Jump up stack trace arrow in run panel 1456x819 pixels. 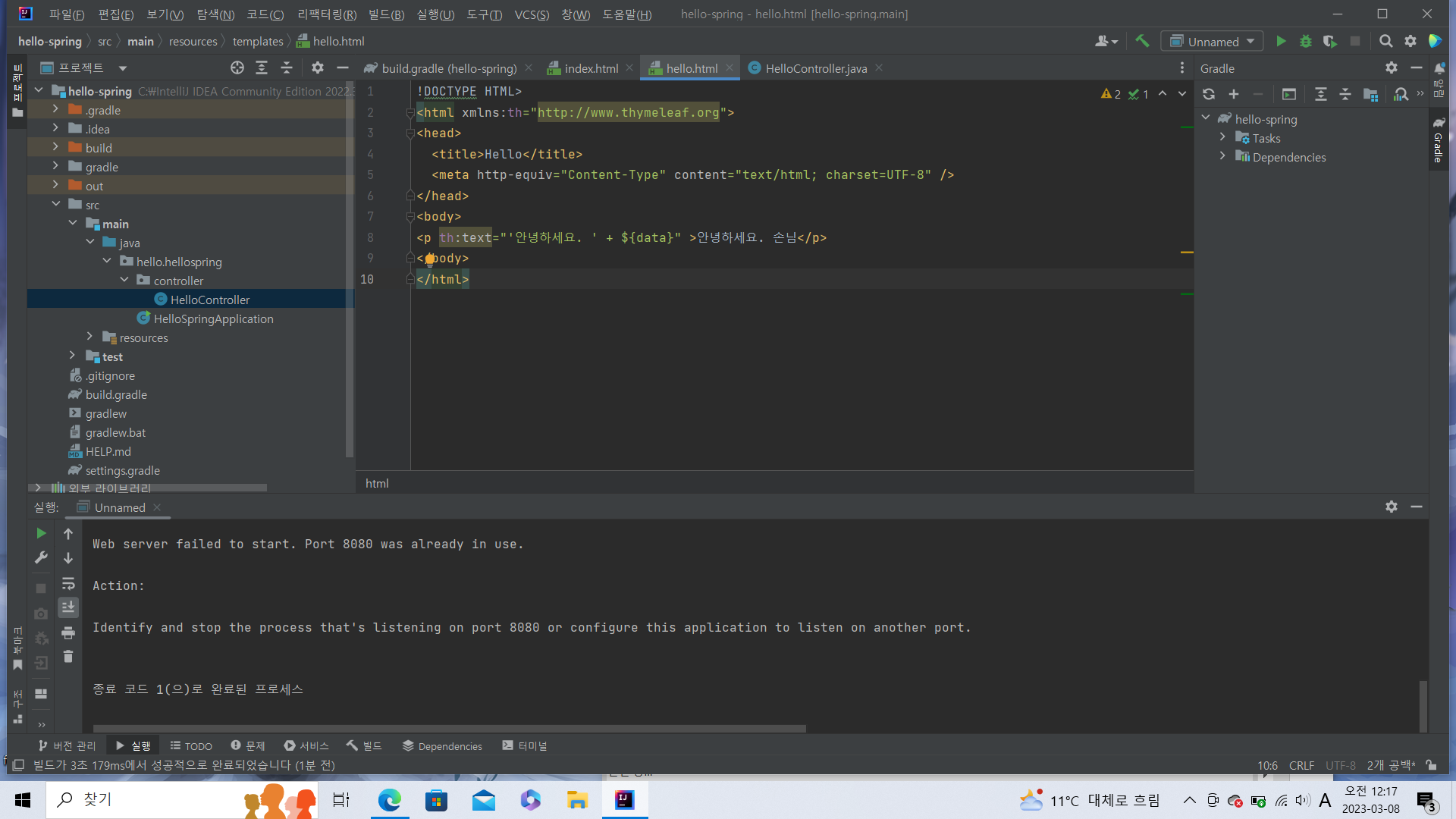[68, 534]
